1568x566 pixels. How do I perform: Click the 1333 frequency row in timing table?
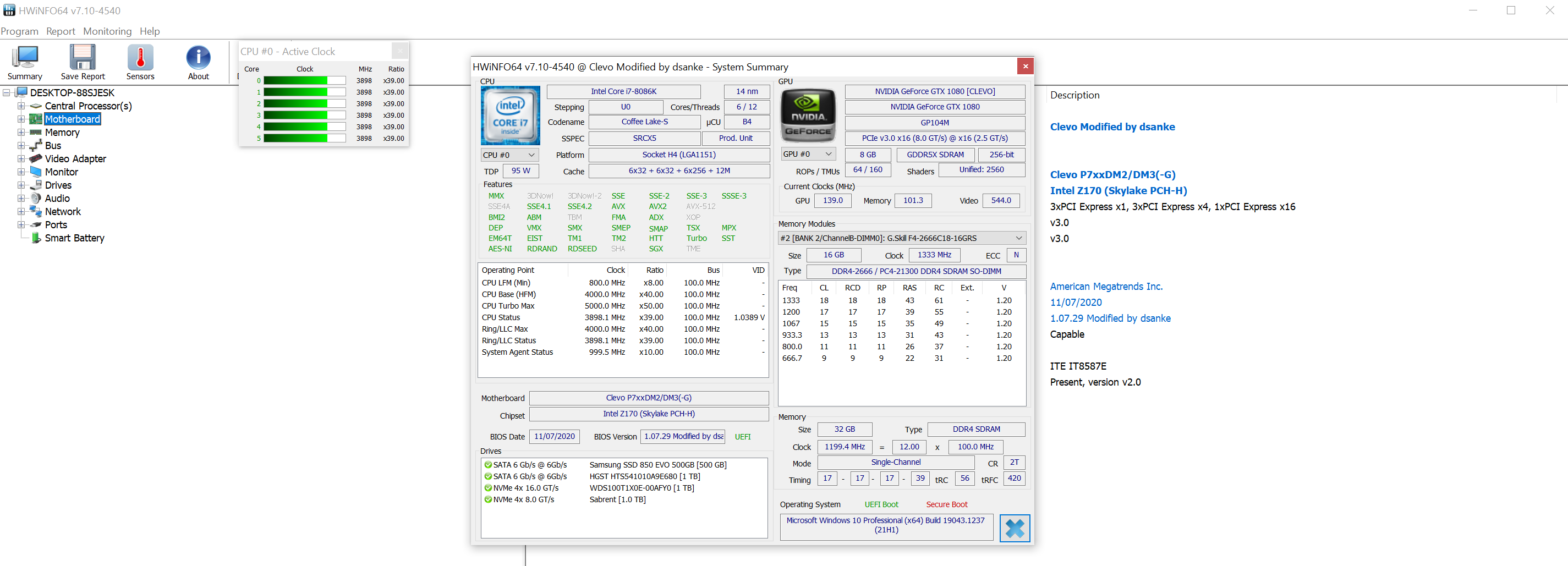[x=902, y=301]
